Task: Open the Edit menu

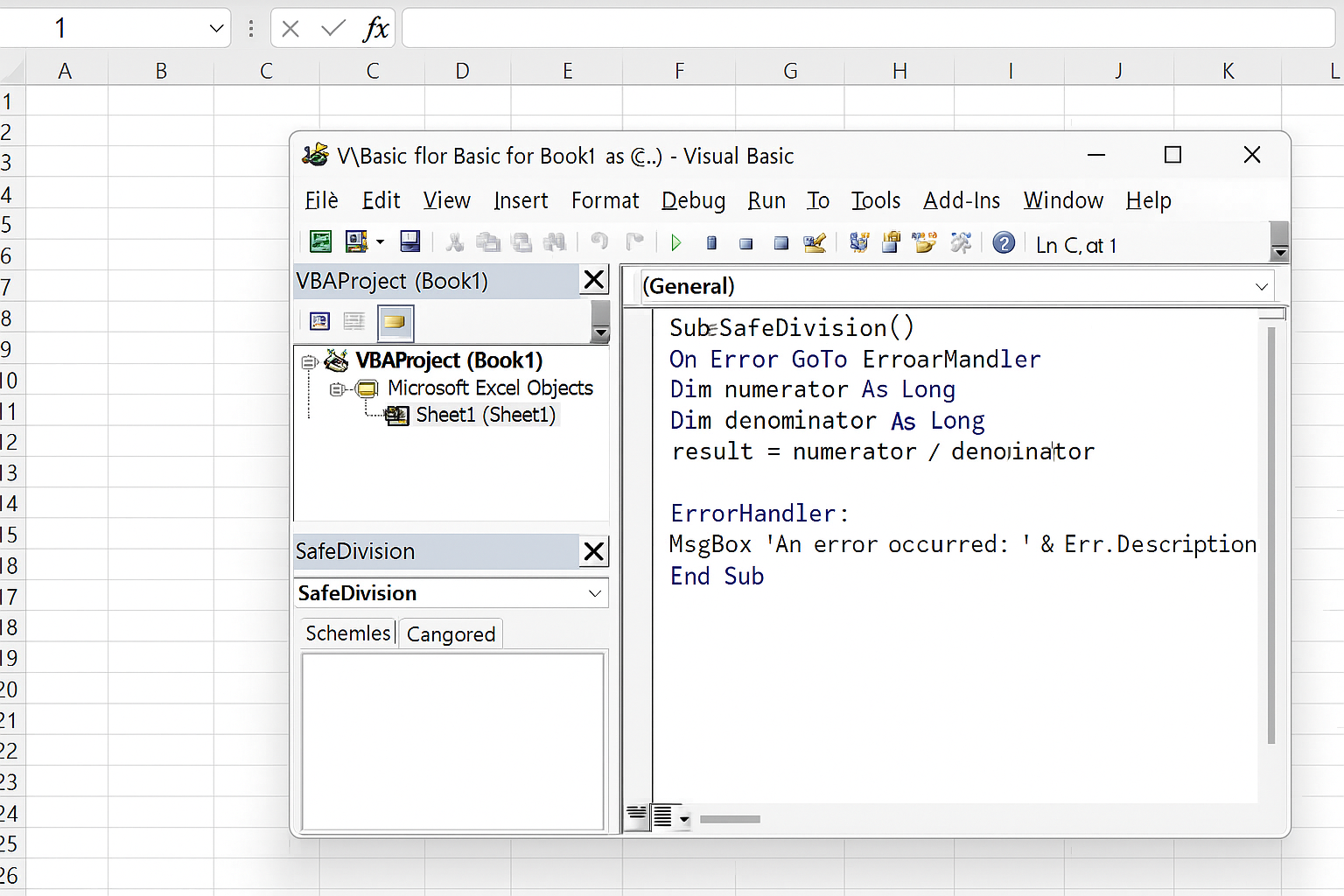Action: [x=381, y=200]
